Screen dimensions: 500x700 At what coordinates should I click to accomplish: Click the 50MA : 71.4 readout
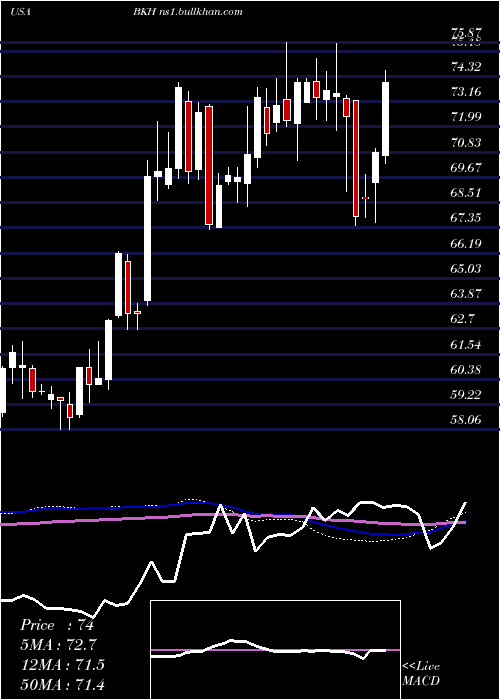pos(62,684)
